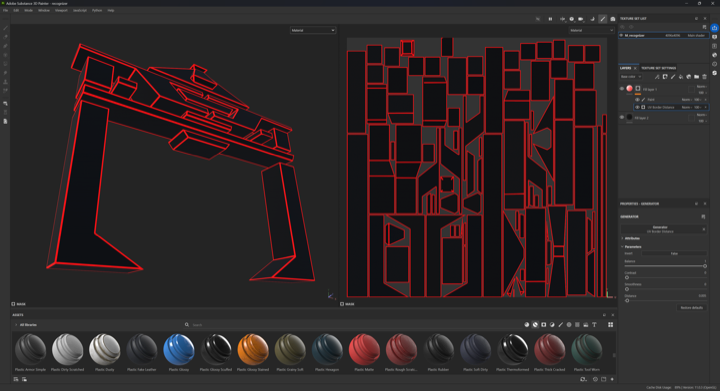The width and height of the screenshot is (720, 391).
Task: Select the Eraser tool in left toolbar
Action: click(6, 37)
